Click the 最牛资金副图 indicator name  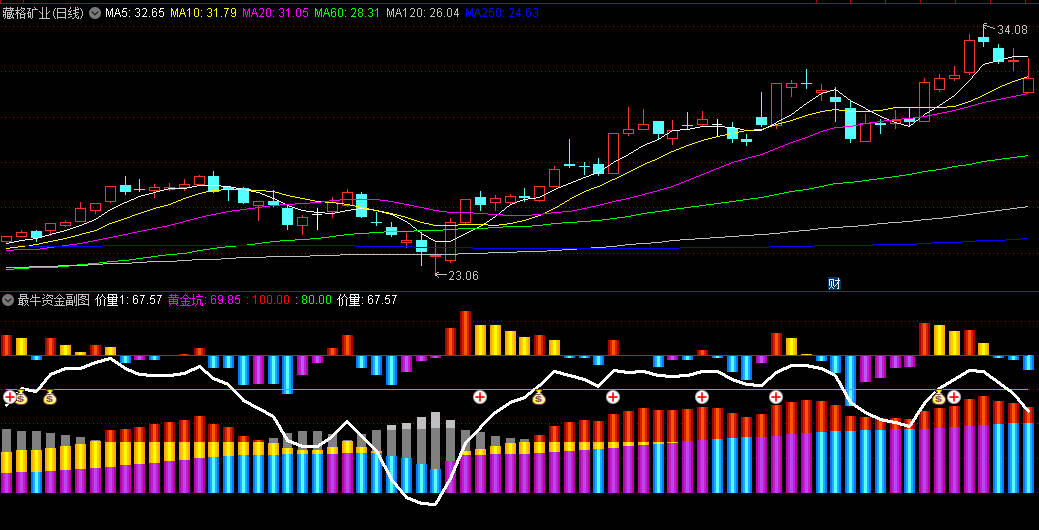click(x=54, y=300)
